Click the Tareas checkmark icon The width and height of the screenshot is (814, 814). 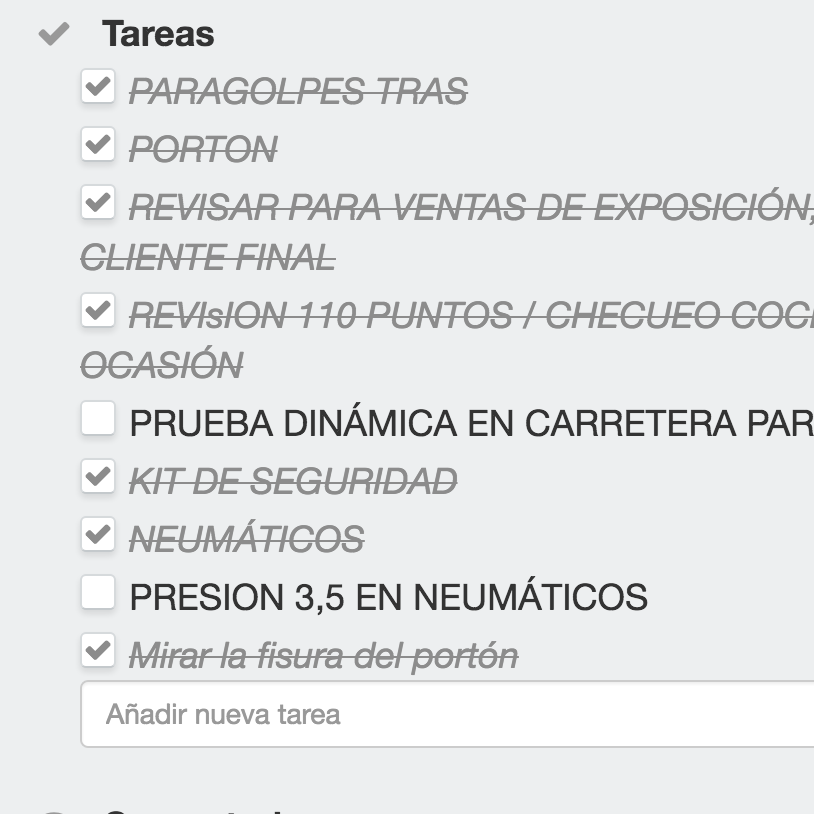(x=53, y=35)
